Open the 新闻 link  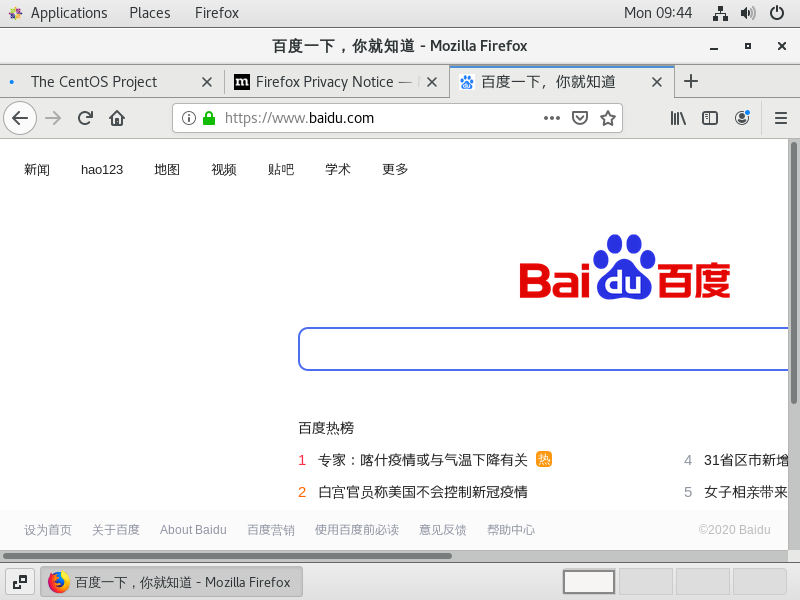click(37, 169)
